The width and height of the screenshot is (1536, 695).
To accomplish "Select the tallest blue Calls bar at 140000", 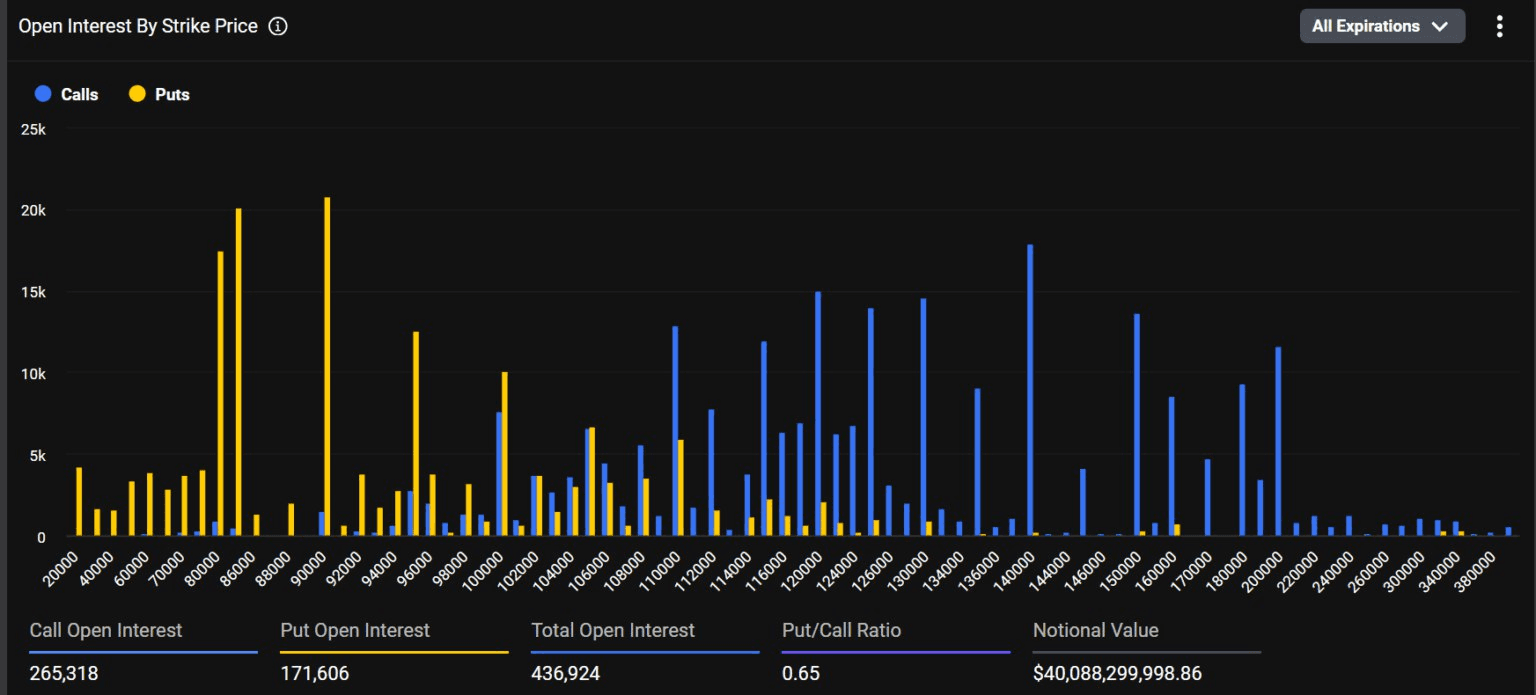I will 1030,390.
